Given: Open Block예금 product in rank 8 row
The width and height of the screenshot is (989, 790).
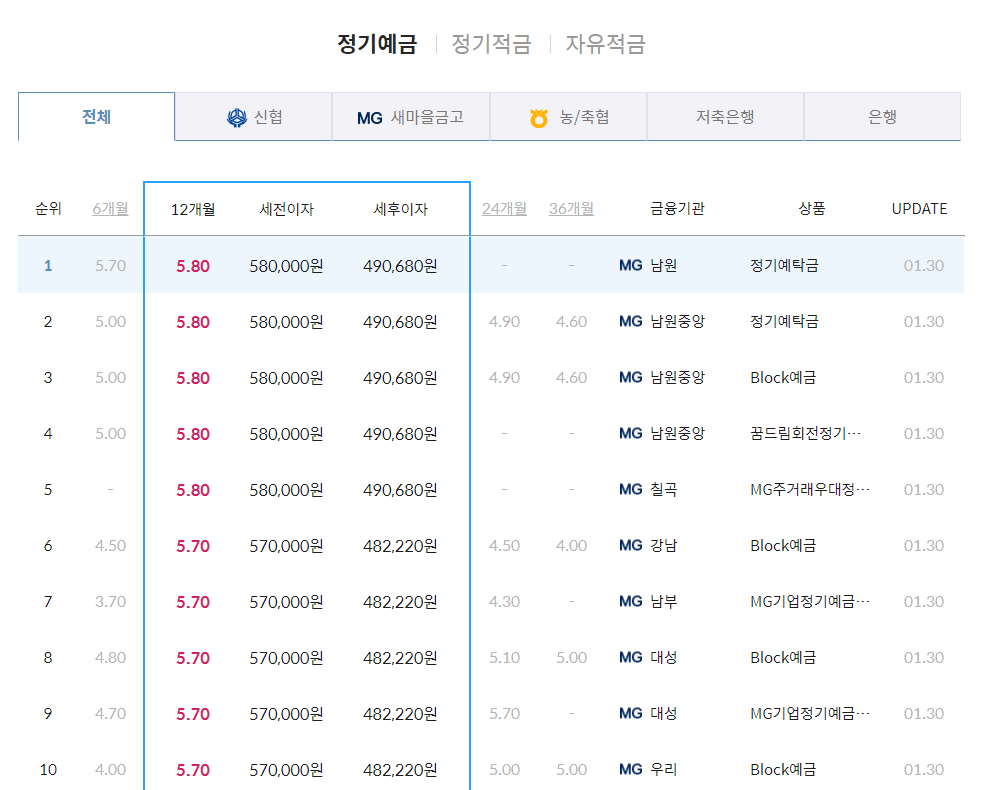Looking at the screenshot, I should (783, 657).
